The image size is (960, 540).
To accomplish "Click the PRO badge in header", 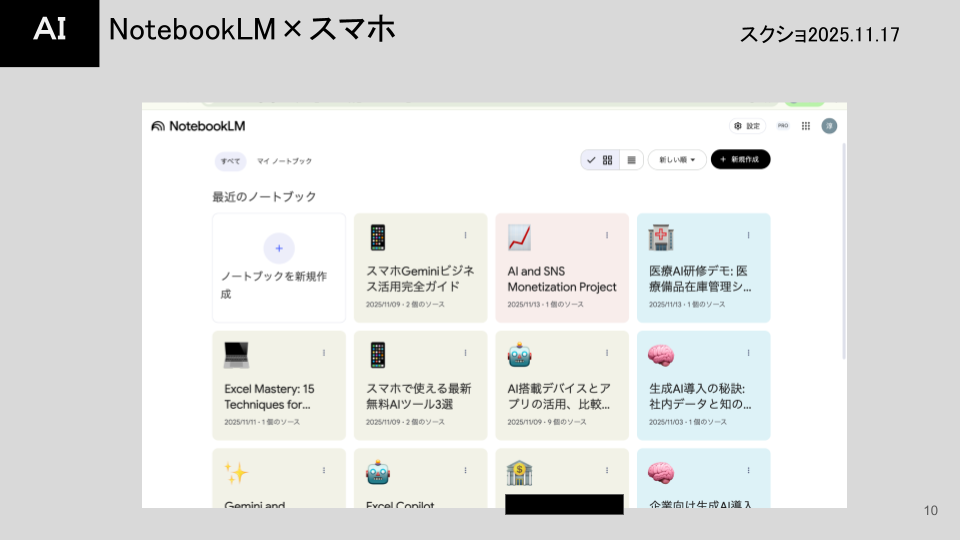I will click(783, 126).
